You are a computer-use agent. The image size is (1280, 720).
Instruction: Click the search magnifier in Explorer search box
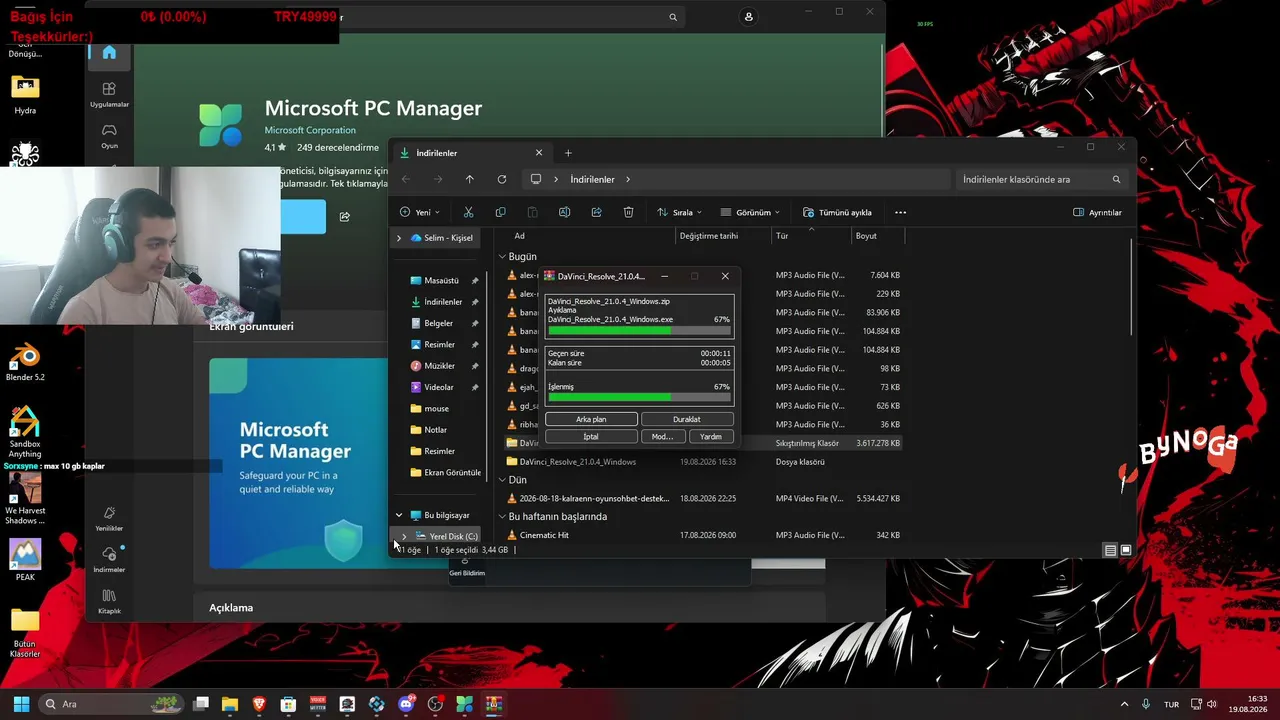[x=1116, y=180]
